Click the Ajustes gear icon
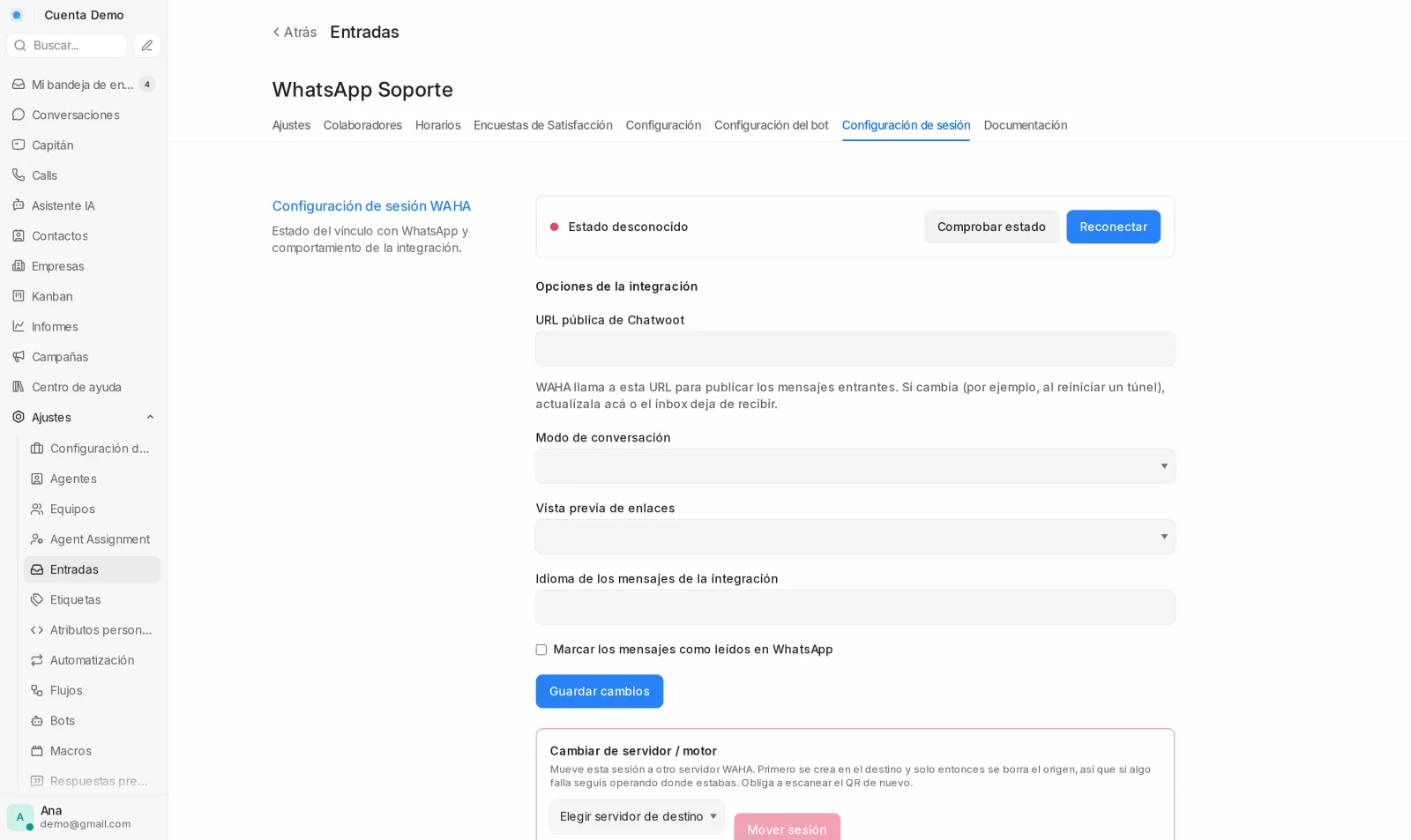 [19, 417]
